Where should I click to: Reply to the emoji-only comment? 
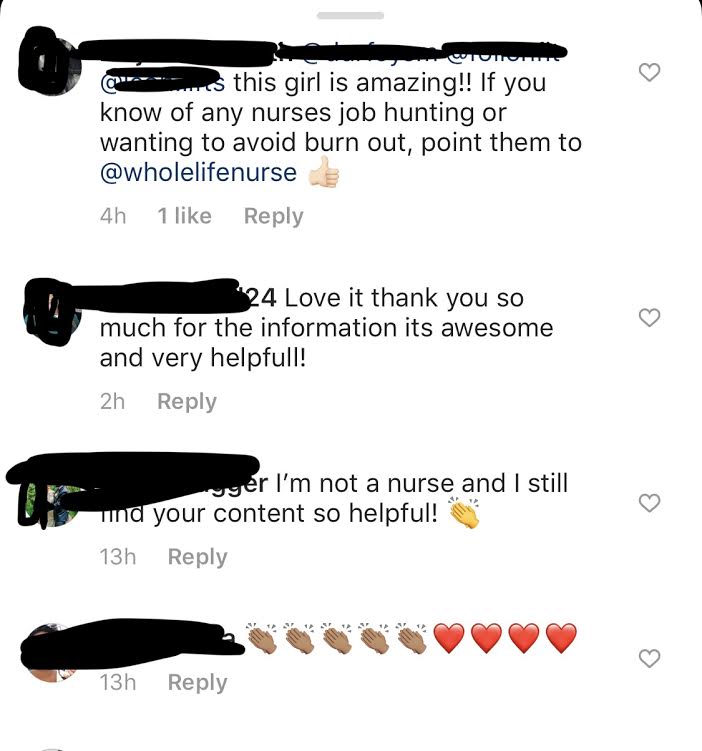[x=197, y=683]
